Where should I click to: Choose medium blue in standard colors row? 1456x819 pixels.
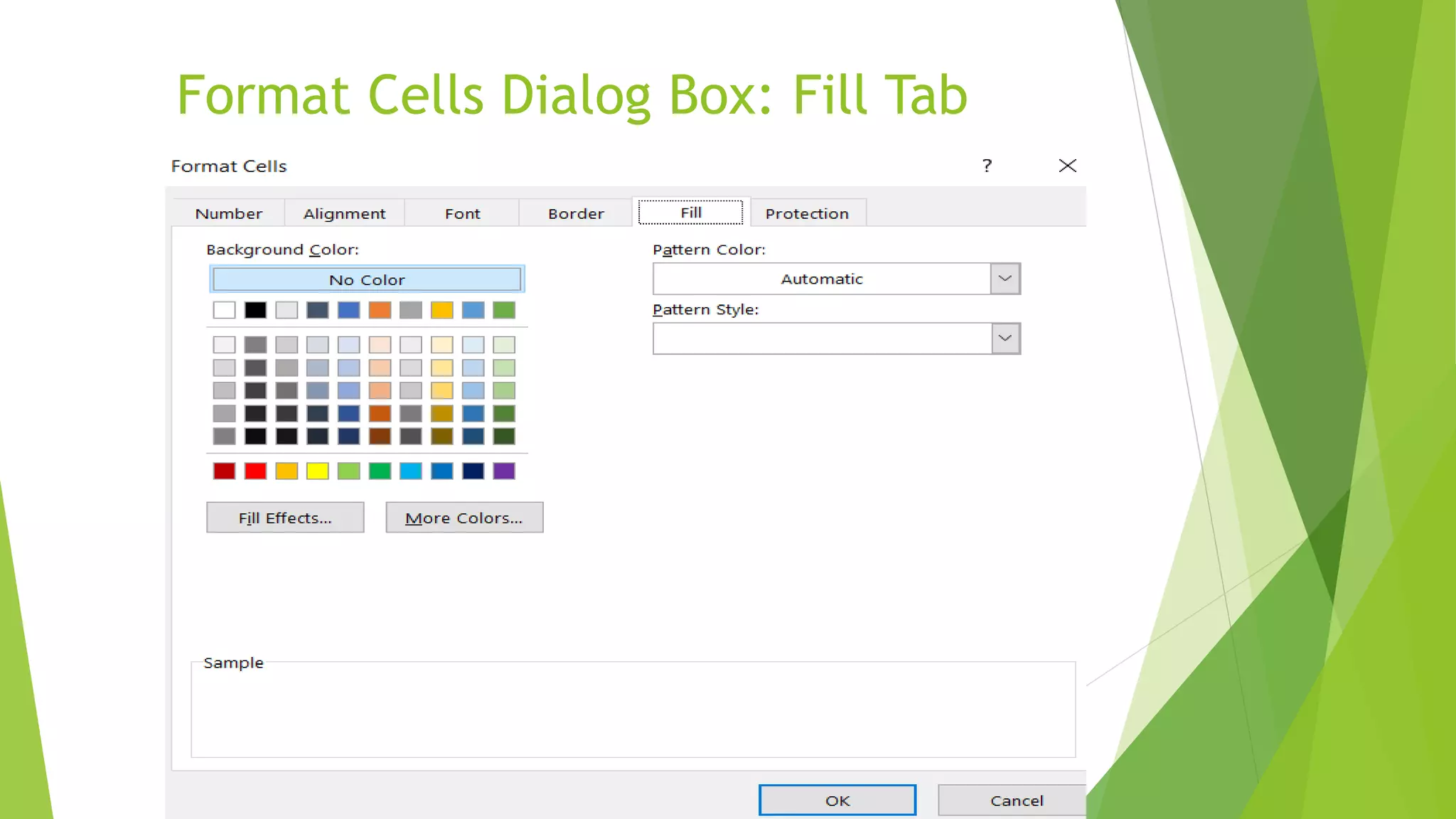[x=441, y=471]
